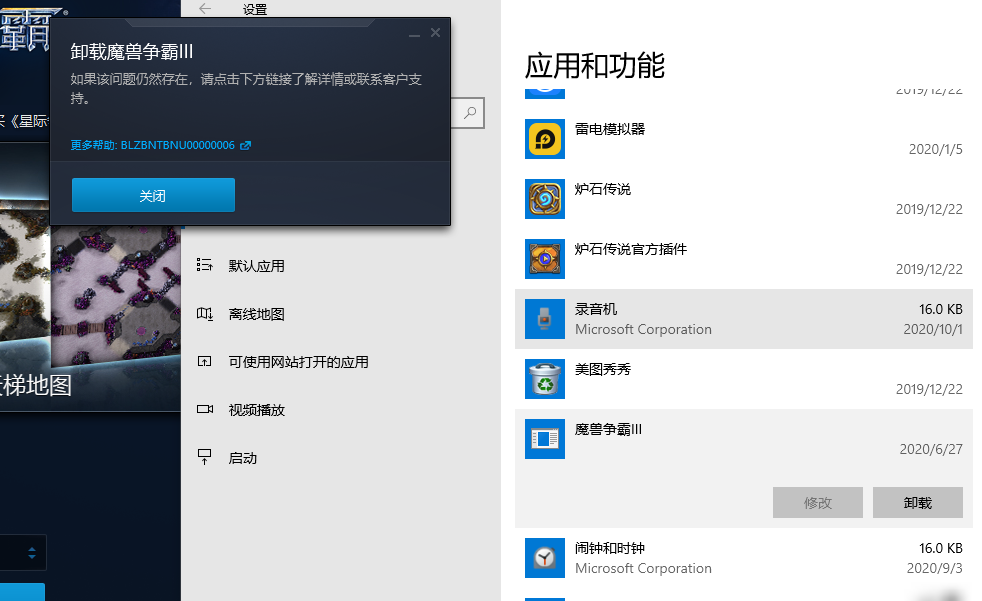Click the 录音机 app icon
Screen dimensions: 982x601
tap(545, 319)
